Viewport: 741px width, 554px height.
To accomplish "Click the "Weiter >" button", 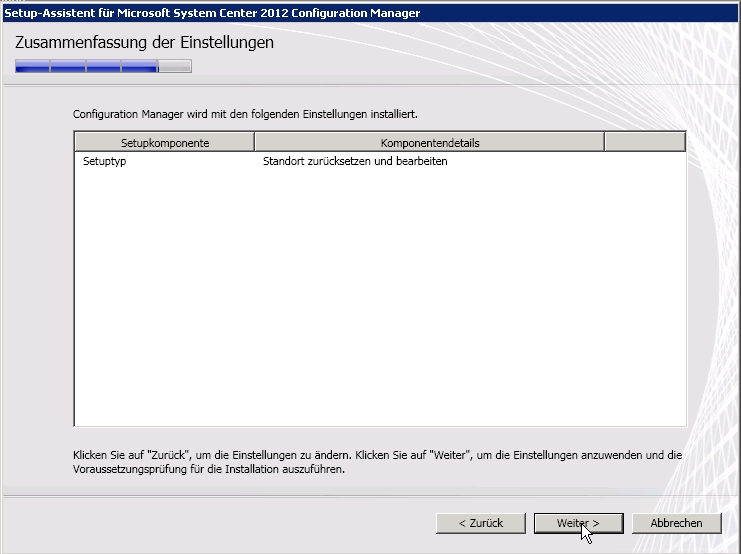I will (x=578, y=523).
